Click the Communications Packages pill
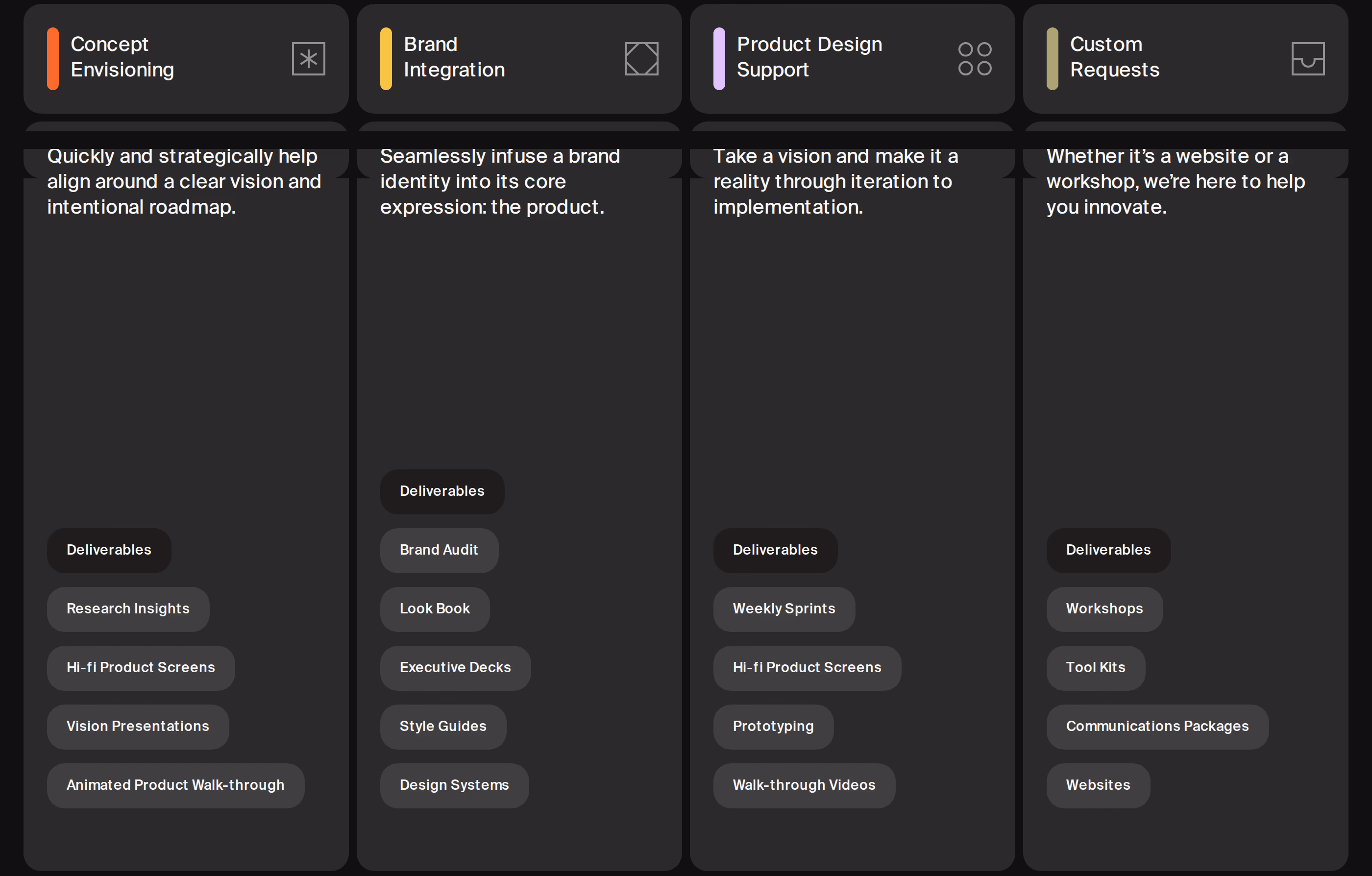The height and width of the screenshot is (876, 1372). pyautogui.click(x=1157, y=727)
